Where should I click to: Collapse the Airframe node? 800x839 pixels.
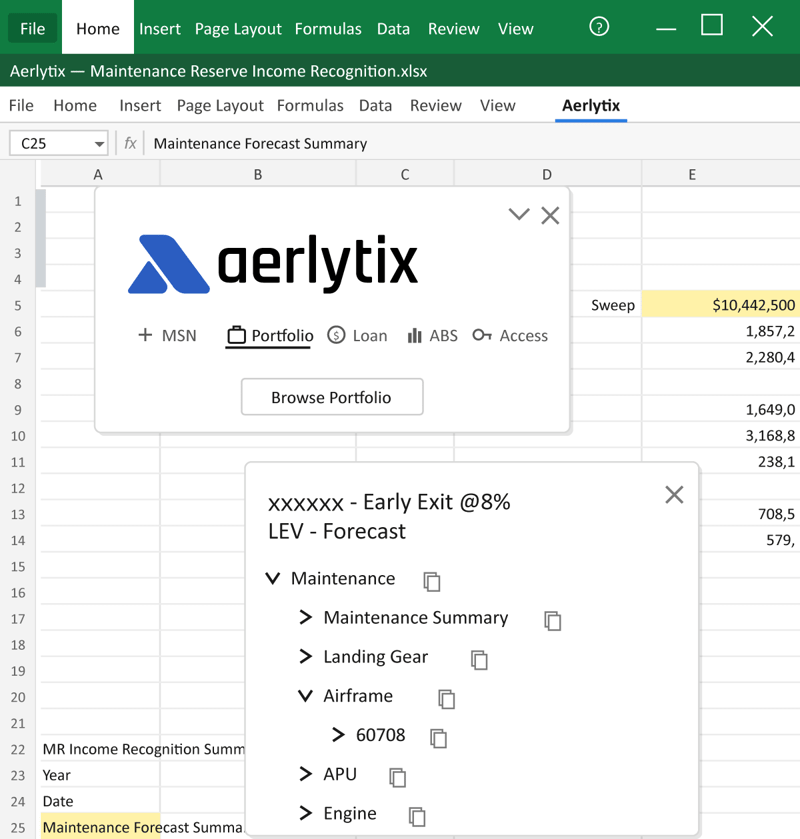click(x=305, y=696)
